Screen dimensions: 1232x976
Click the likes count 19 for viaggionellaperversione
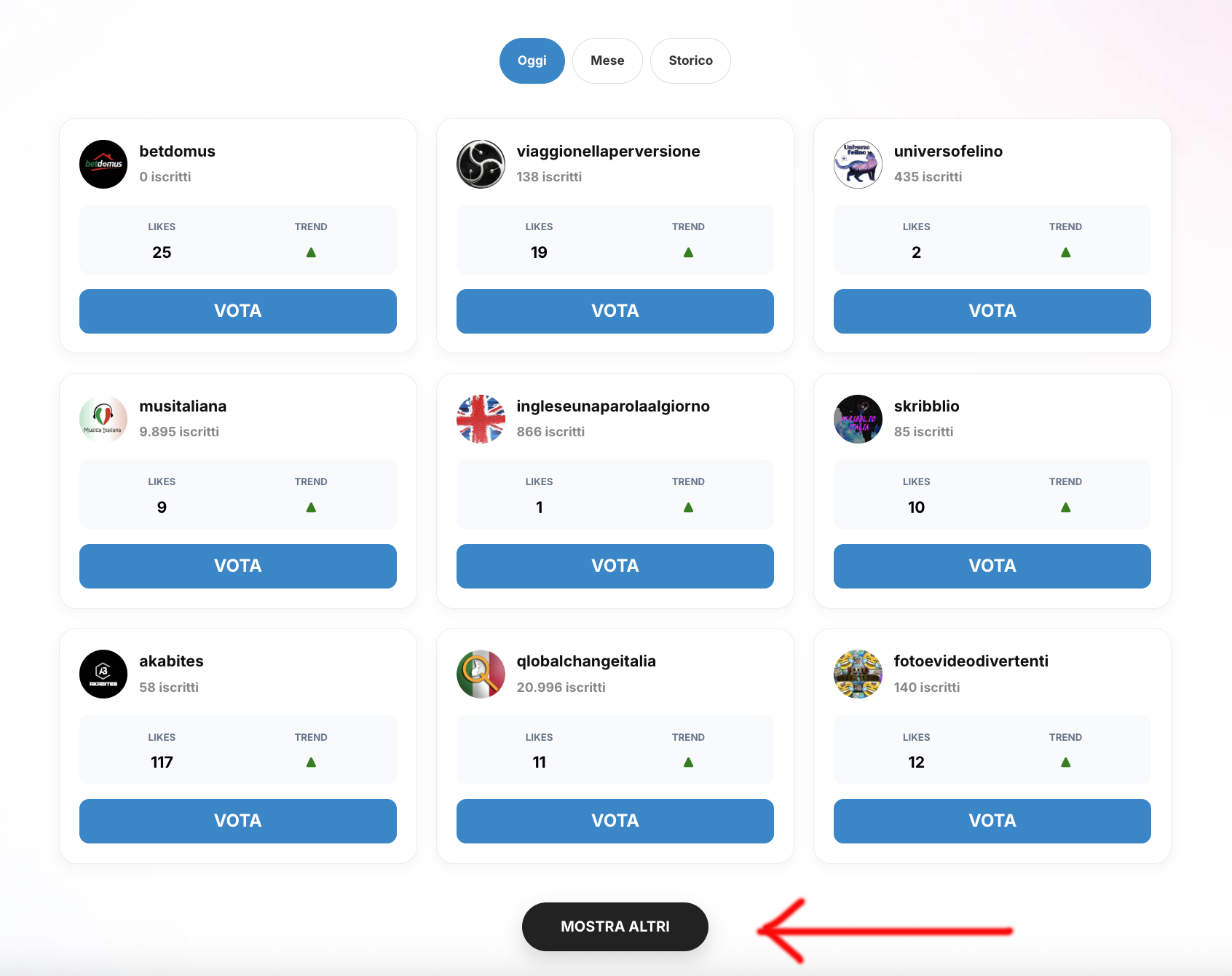[x=539, y=253]
